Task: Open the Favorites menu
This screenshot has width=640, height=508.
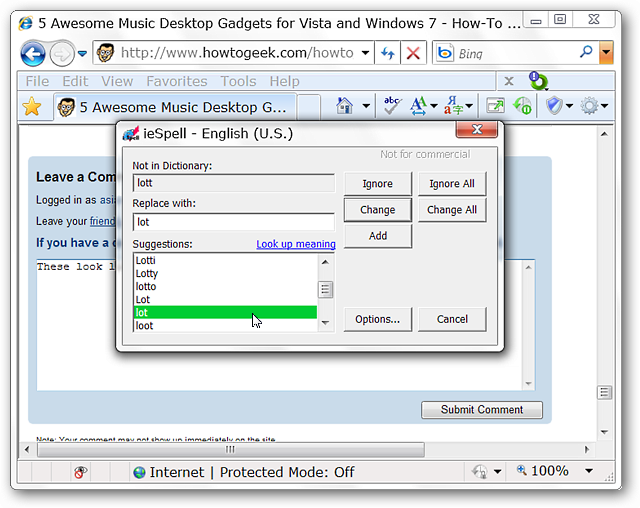Action: pyautogui.click(x=177, y=81)
